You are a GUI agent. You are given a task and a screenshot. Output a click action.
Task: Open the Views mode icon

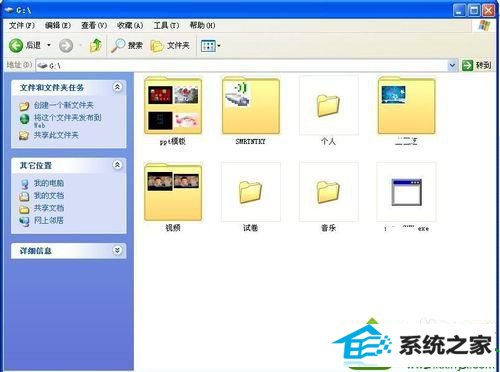click(x=208, y=46)
